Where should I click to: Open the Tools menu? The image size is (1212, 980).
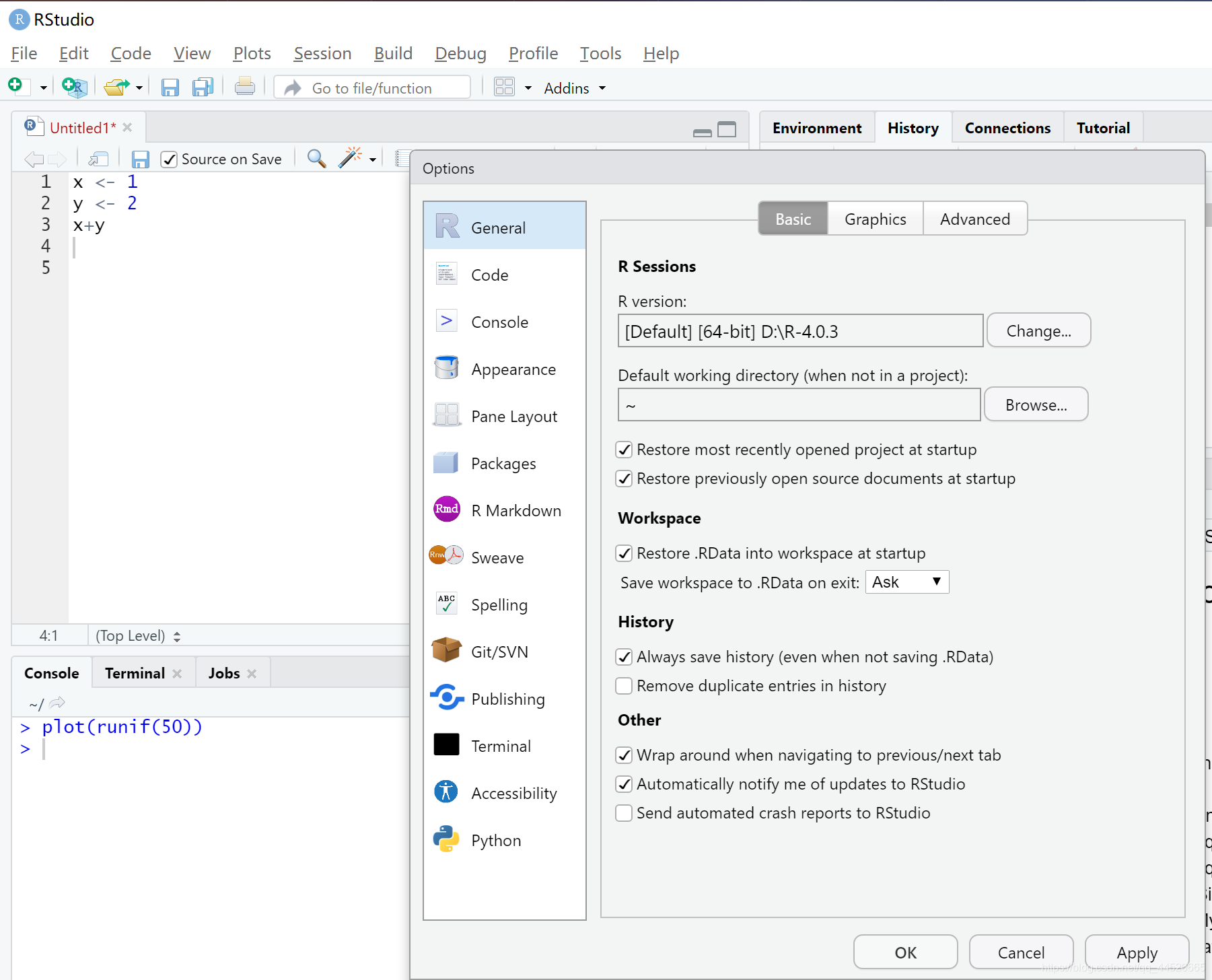[x=600, y=53]
